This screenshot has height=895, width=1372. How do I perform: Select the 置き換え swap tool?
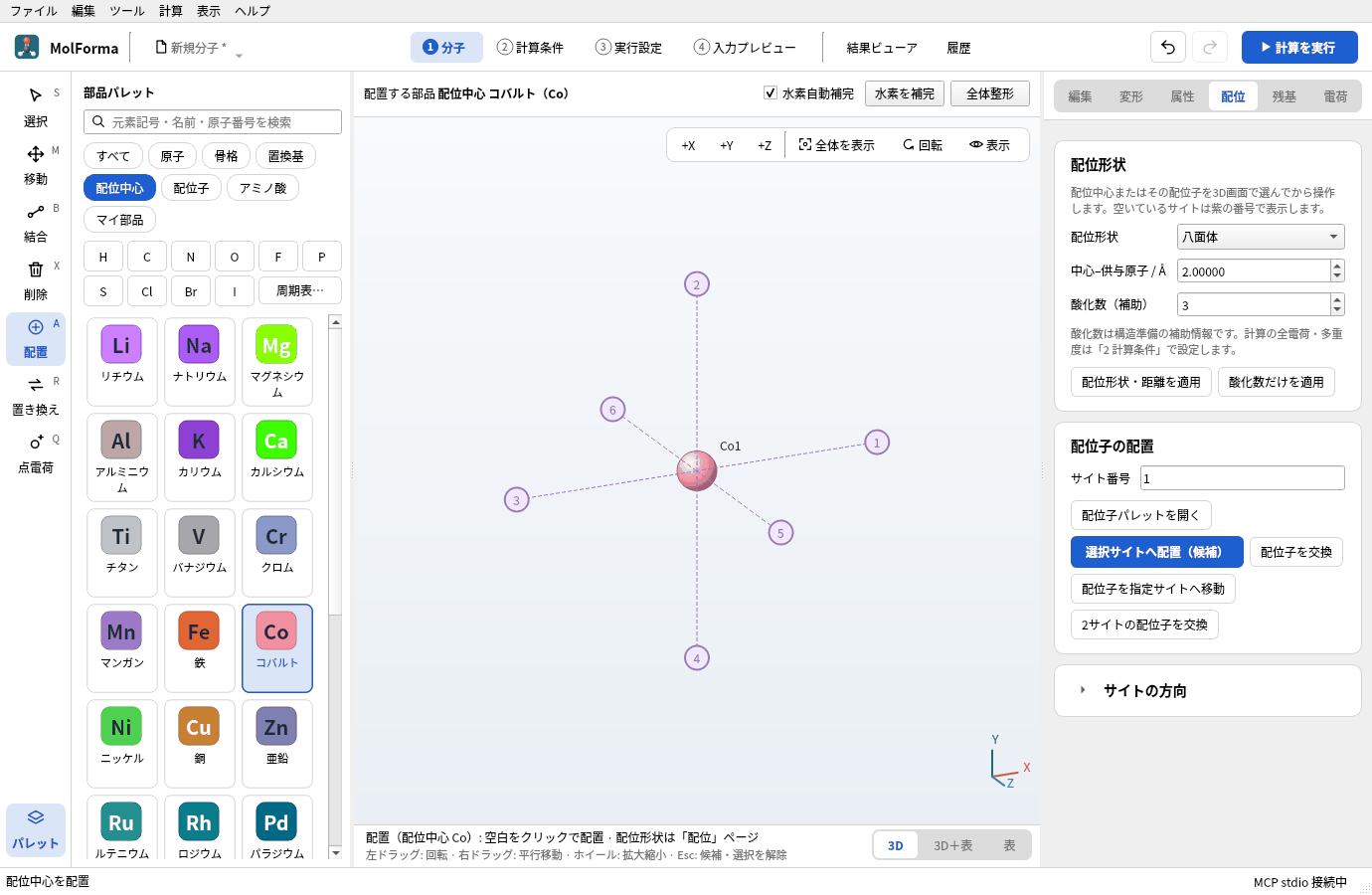tap(36, 396)
